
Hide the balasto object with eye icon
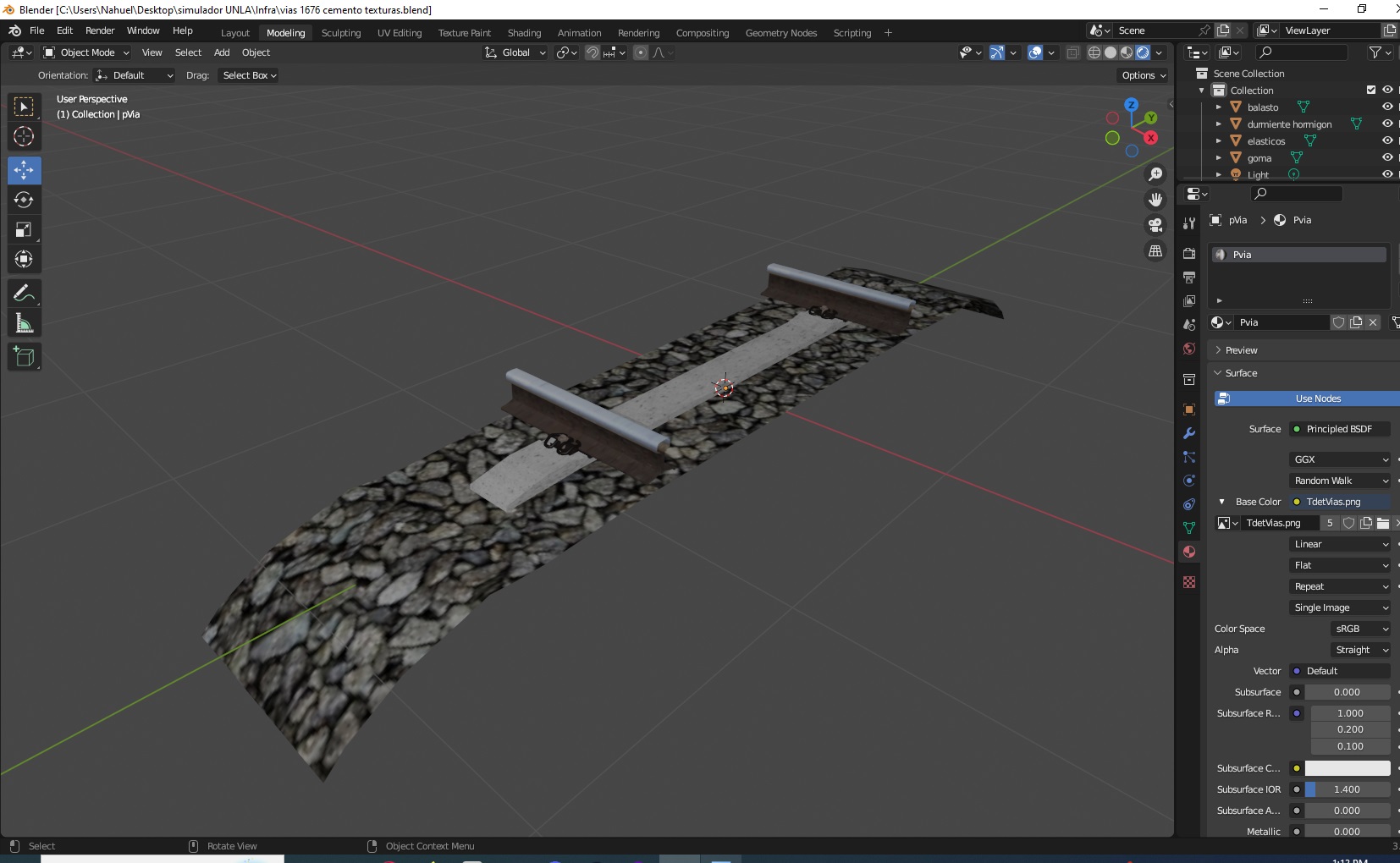click(1387, 107)
